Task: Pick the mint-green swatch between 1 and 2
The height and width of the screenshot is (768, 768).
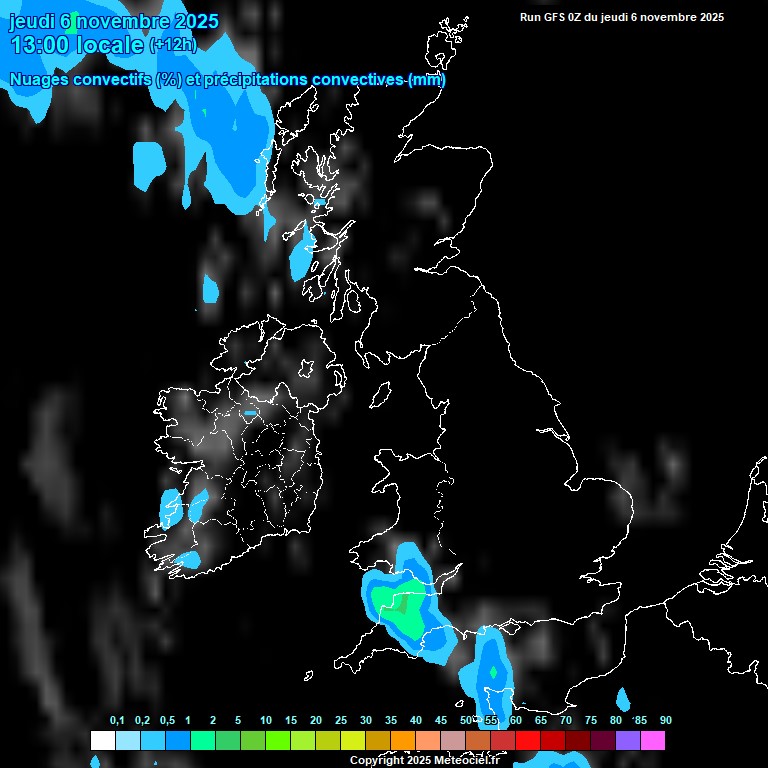Action: (x=202, y=740)
